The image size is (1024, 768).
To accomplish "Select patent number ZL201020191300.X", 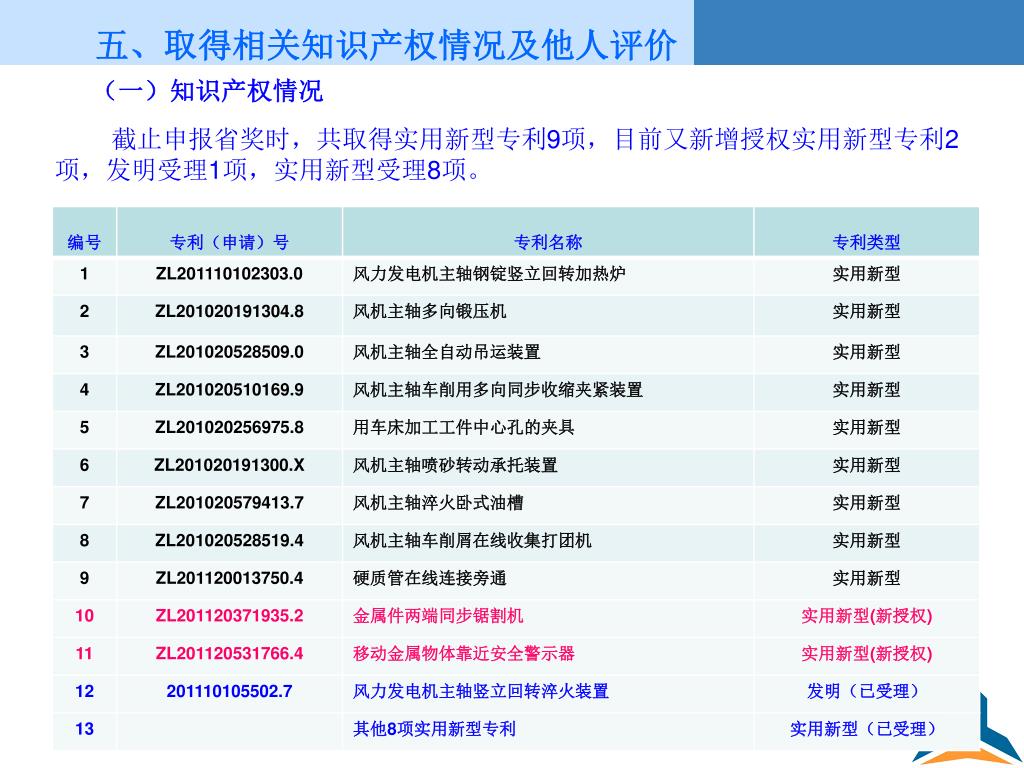I will [x=229, y=465].
